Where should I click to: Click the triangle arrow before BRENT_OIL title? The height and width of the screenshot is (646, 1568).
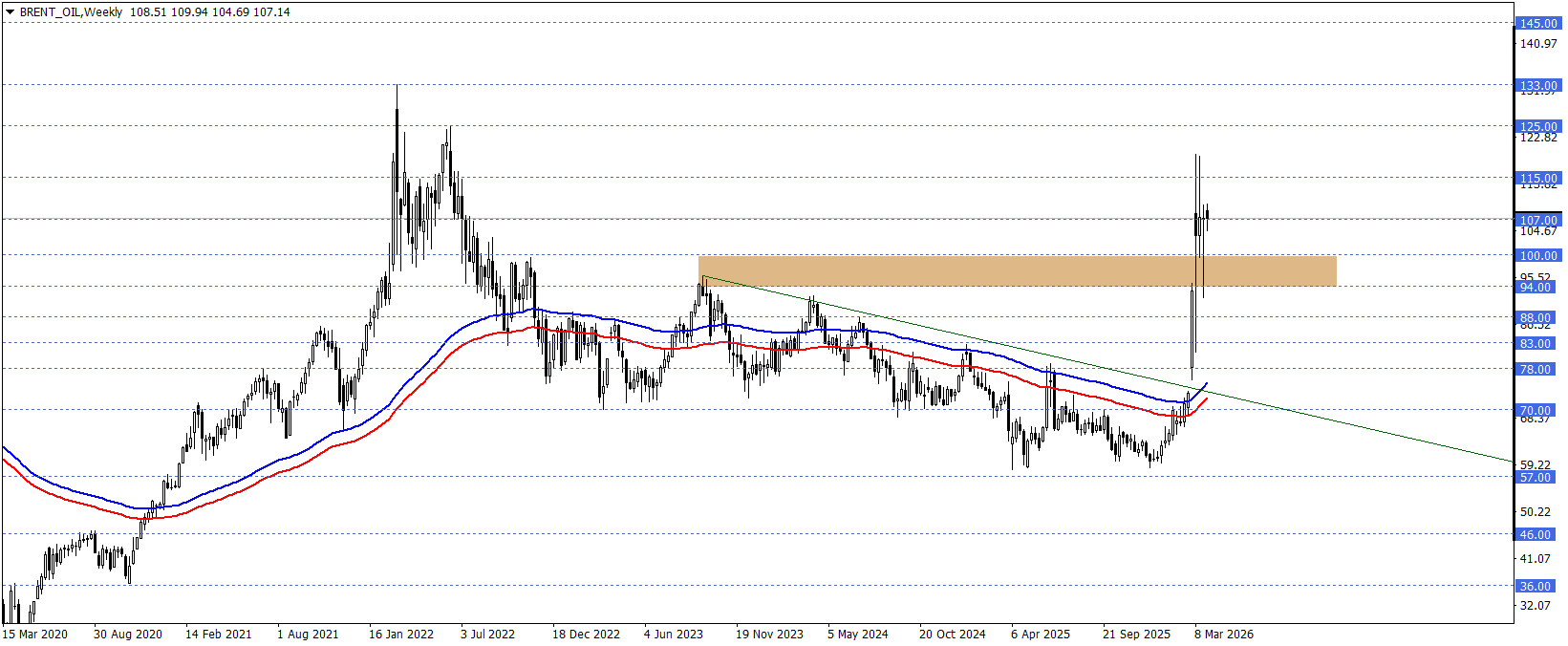(10, 12)
